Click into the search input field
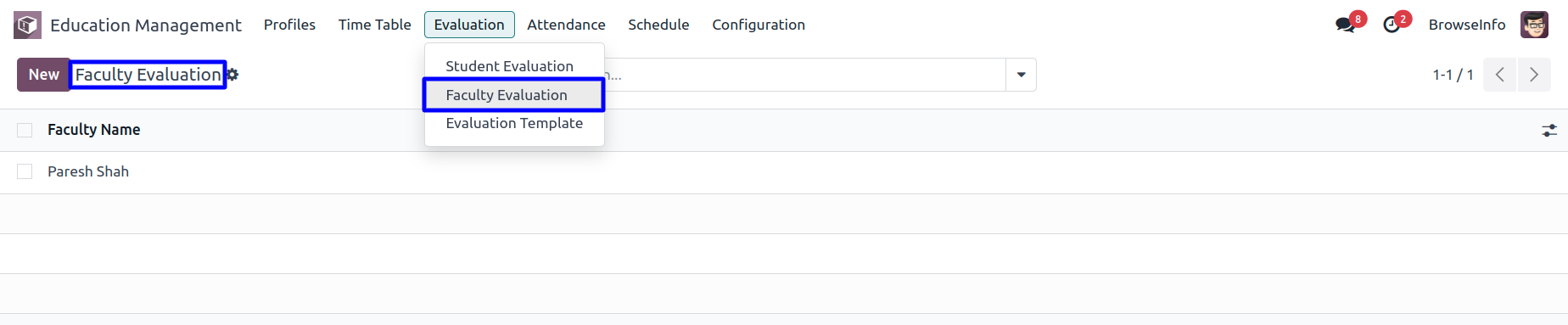Screen dimensions: 1568x325 pyautogui.click(x=804, y=75)
